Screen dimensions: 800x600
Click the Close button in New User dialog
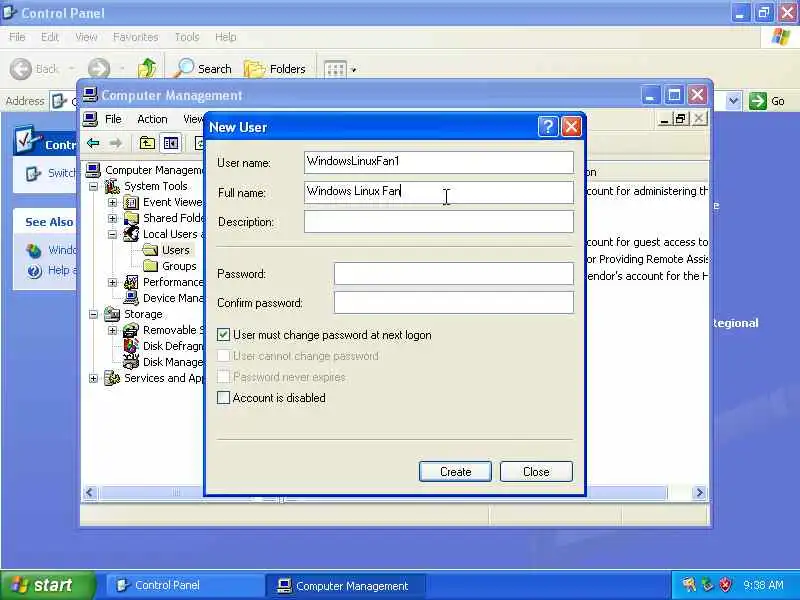pyautogui.click(x=536, y=471)
